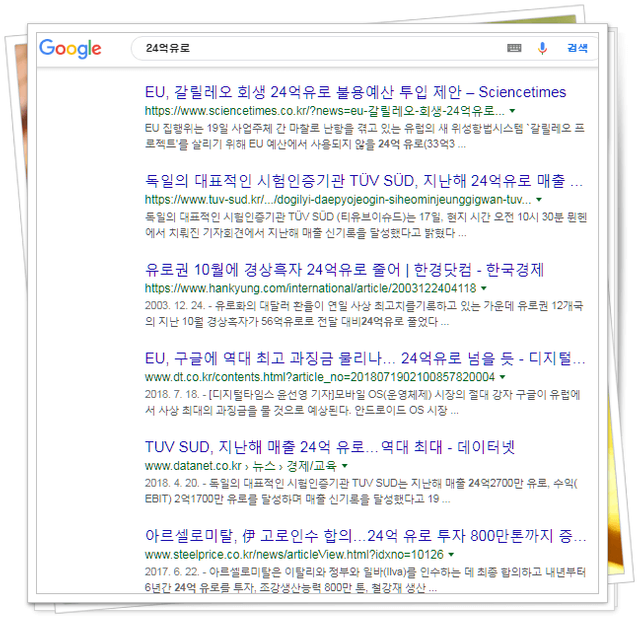Open the 구글 과징금 디지털타임스 result title

[365, 358]
